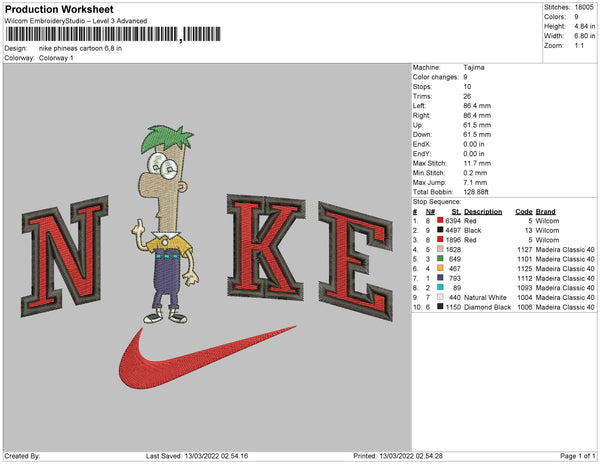Click the 'Brand' column header
The width and height of the screenshot is (600, 464).
[545, 212]
